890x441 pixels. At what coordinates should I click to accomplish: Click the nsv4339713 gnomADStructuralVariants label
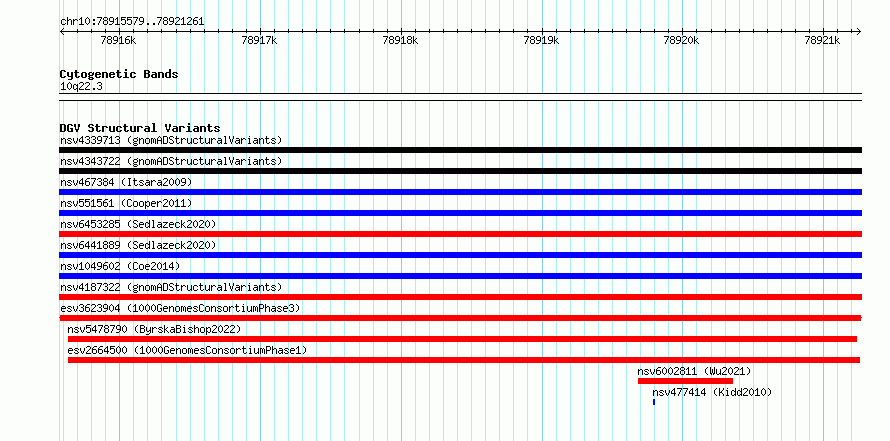(171, 140)
